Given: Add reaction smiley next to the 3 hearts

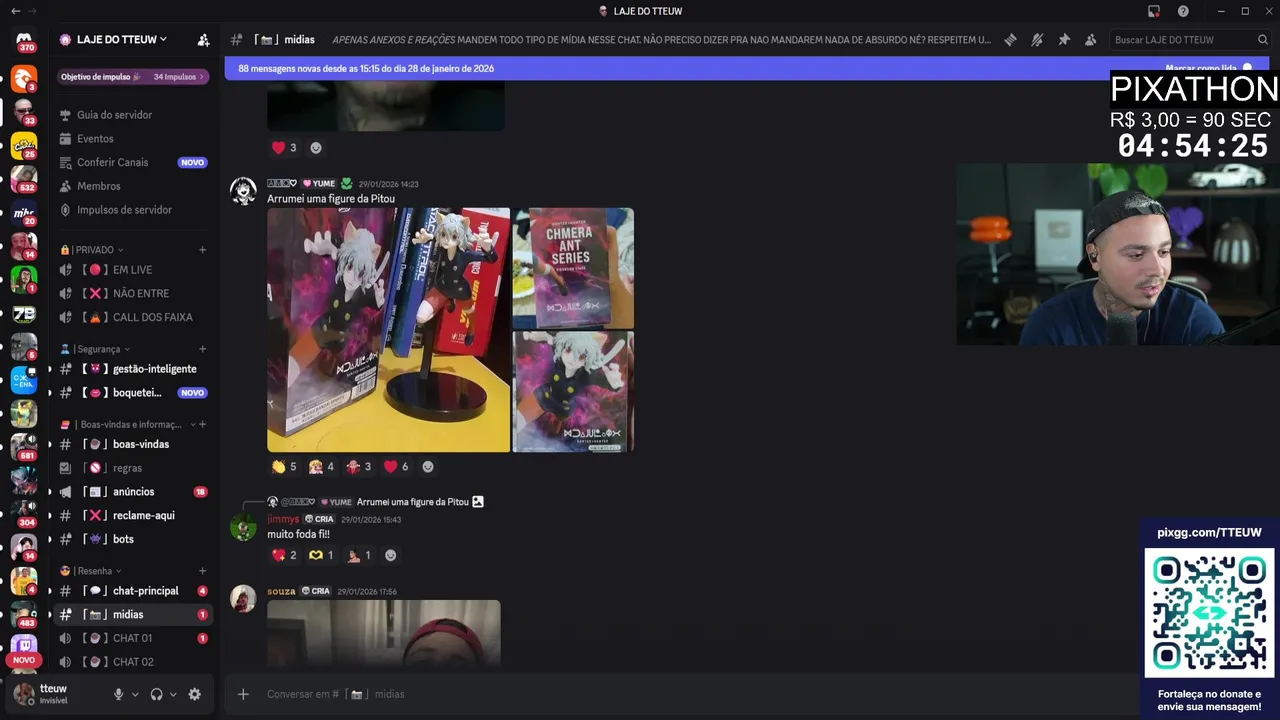Looking at the screenshot, I should pyautogui.click(x=316, y=148).
